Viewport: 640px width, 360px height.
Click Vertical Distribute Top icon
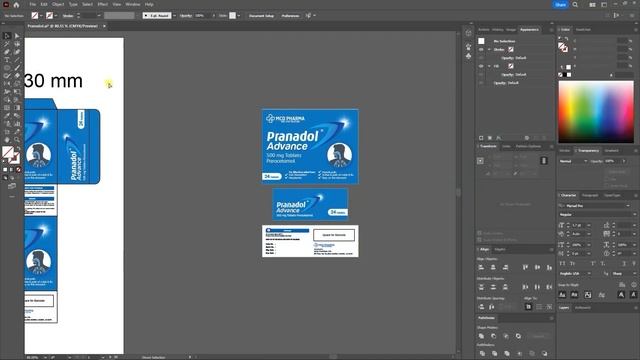click(x=481, y=287)
